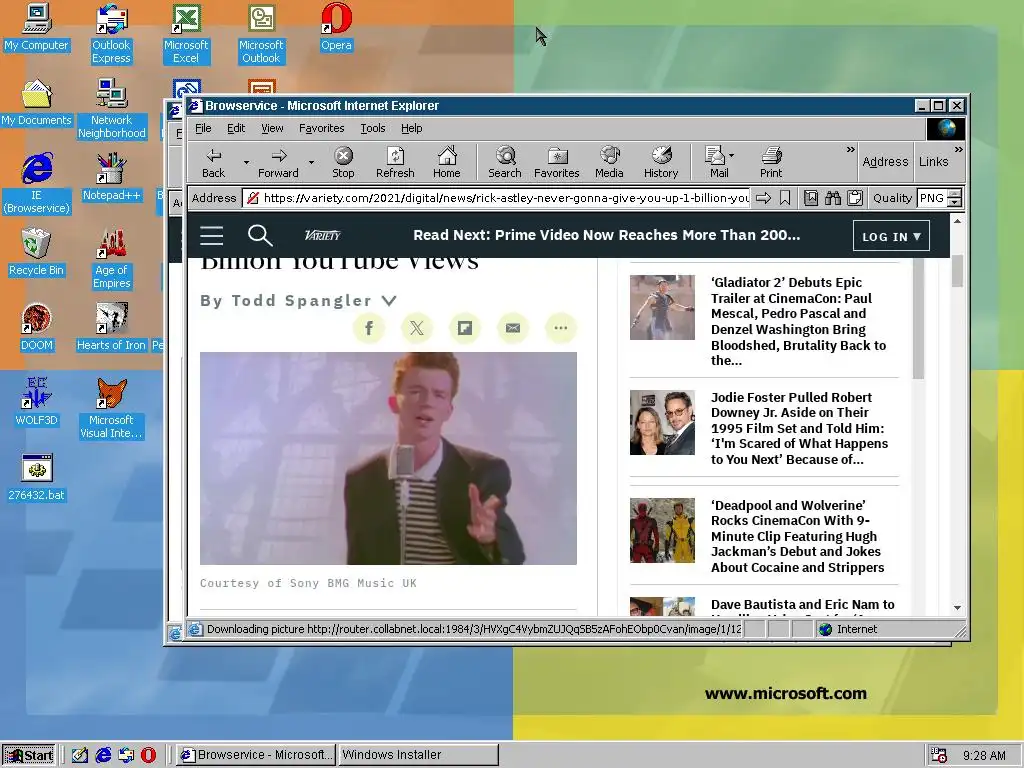Open the Edit menu
The height and width of the screenshot is (768, 1024).
pyautogui.click(x=236, y=128)
